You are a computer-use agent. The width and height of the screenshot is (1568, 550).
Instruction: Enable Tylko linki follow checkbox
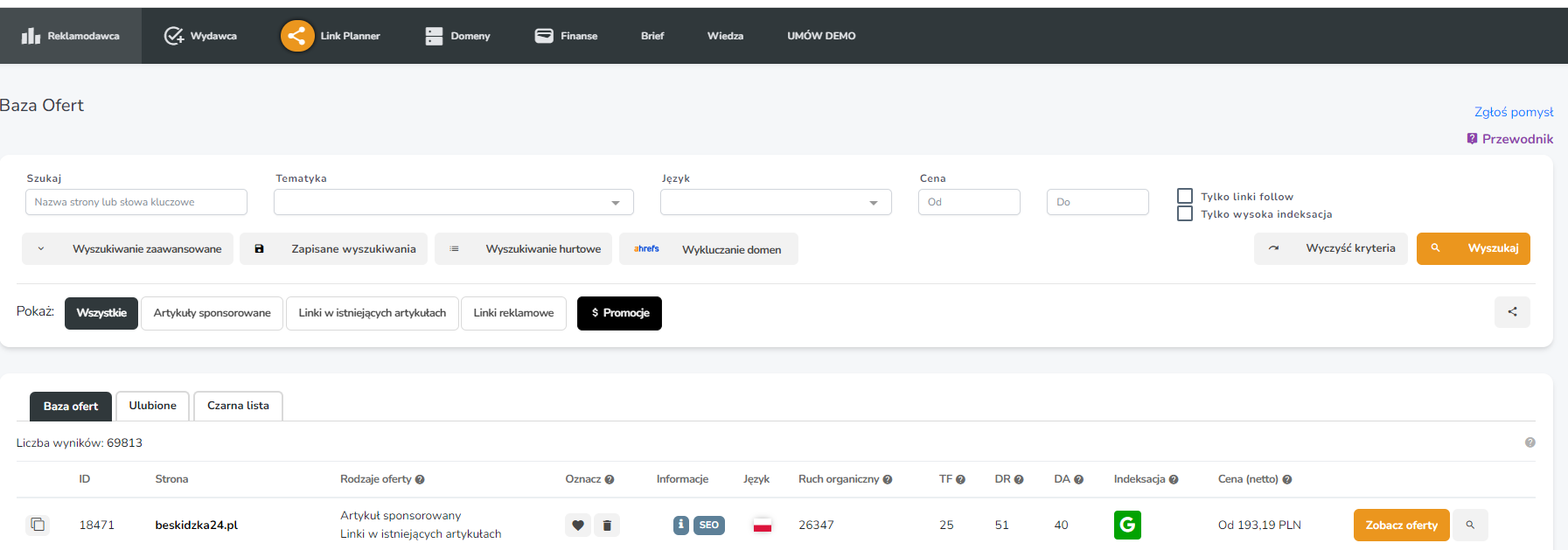point(1185,196)
